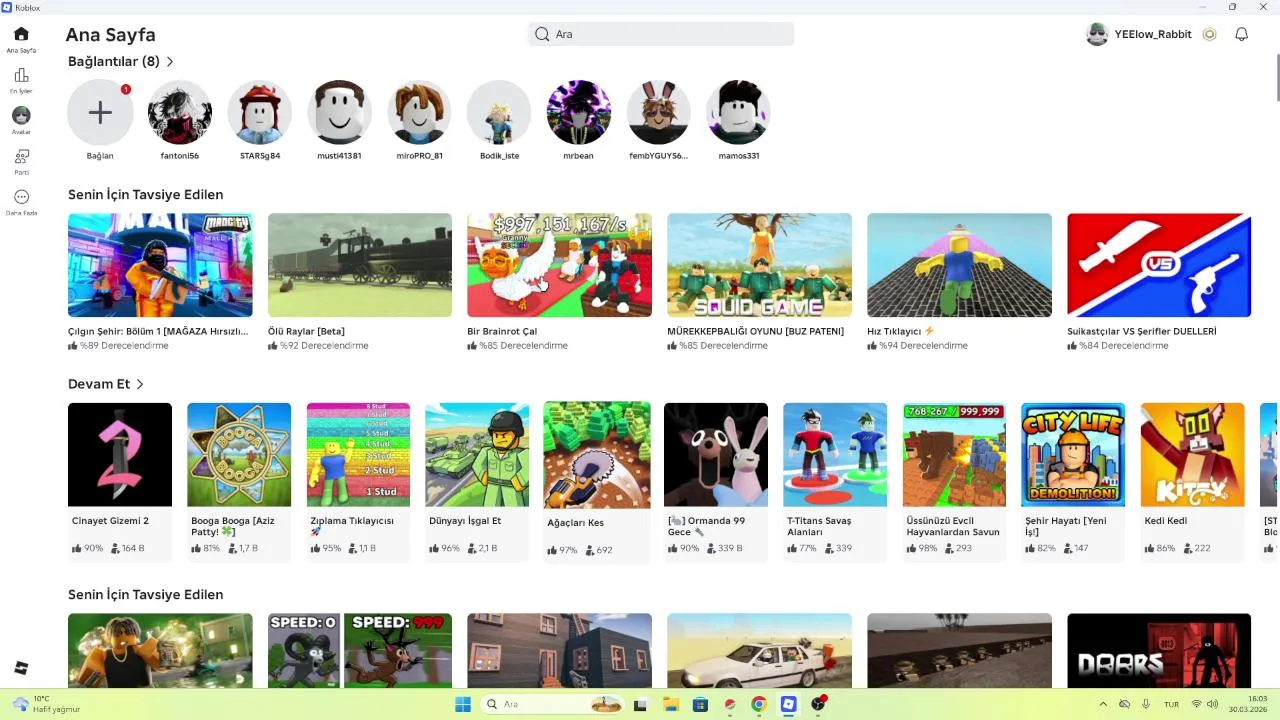Open the Avatar sidebar icon

[x=21, y=116]
